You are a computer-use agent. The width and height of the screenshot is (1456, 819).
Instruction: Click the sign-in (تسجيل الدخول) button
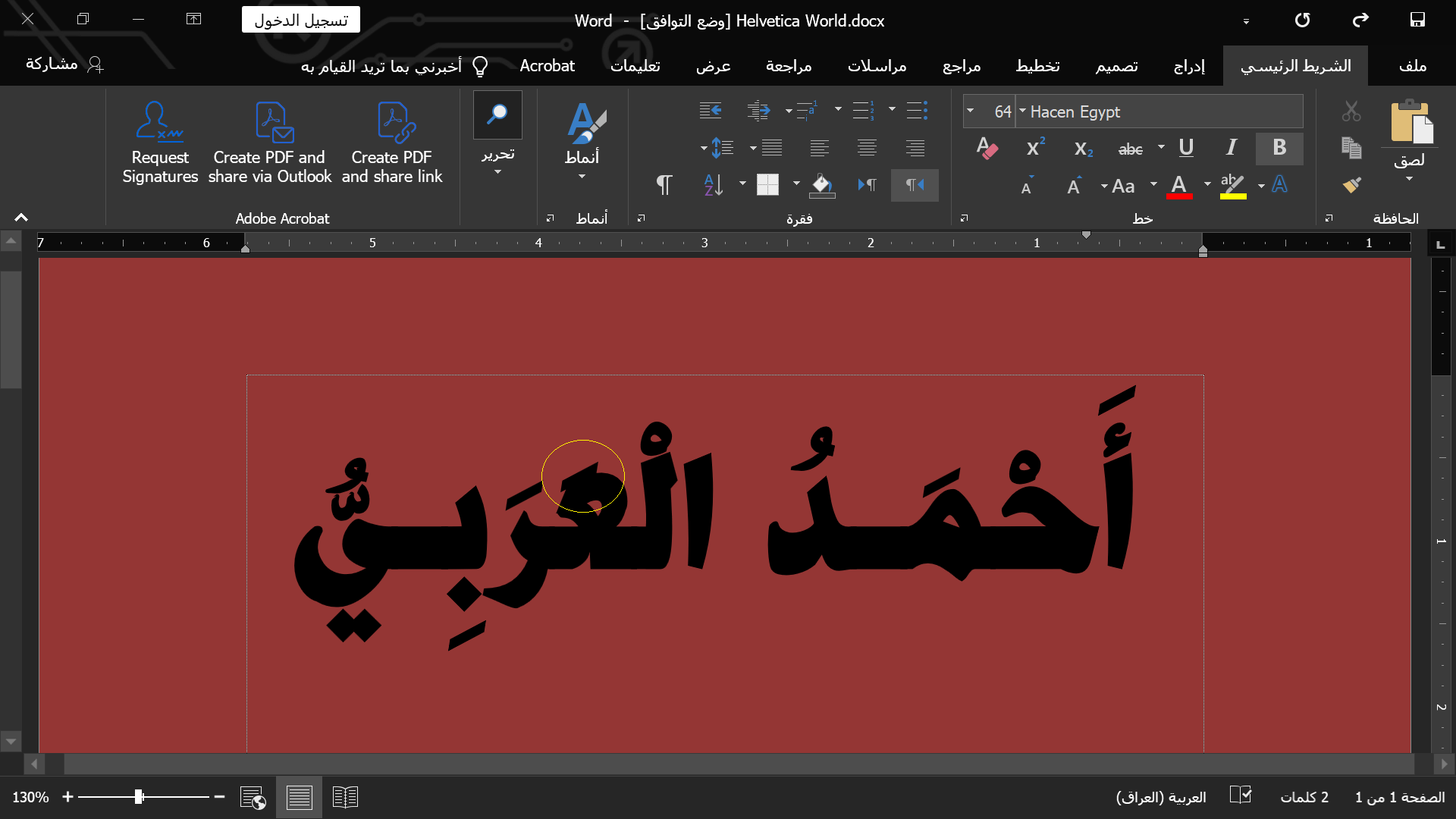301,20
